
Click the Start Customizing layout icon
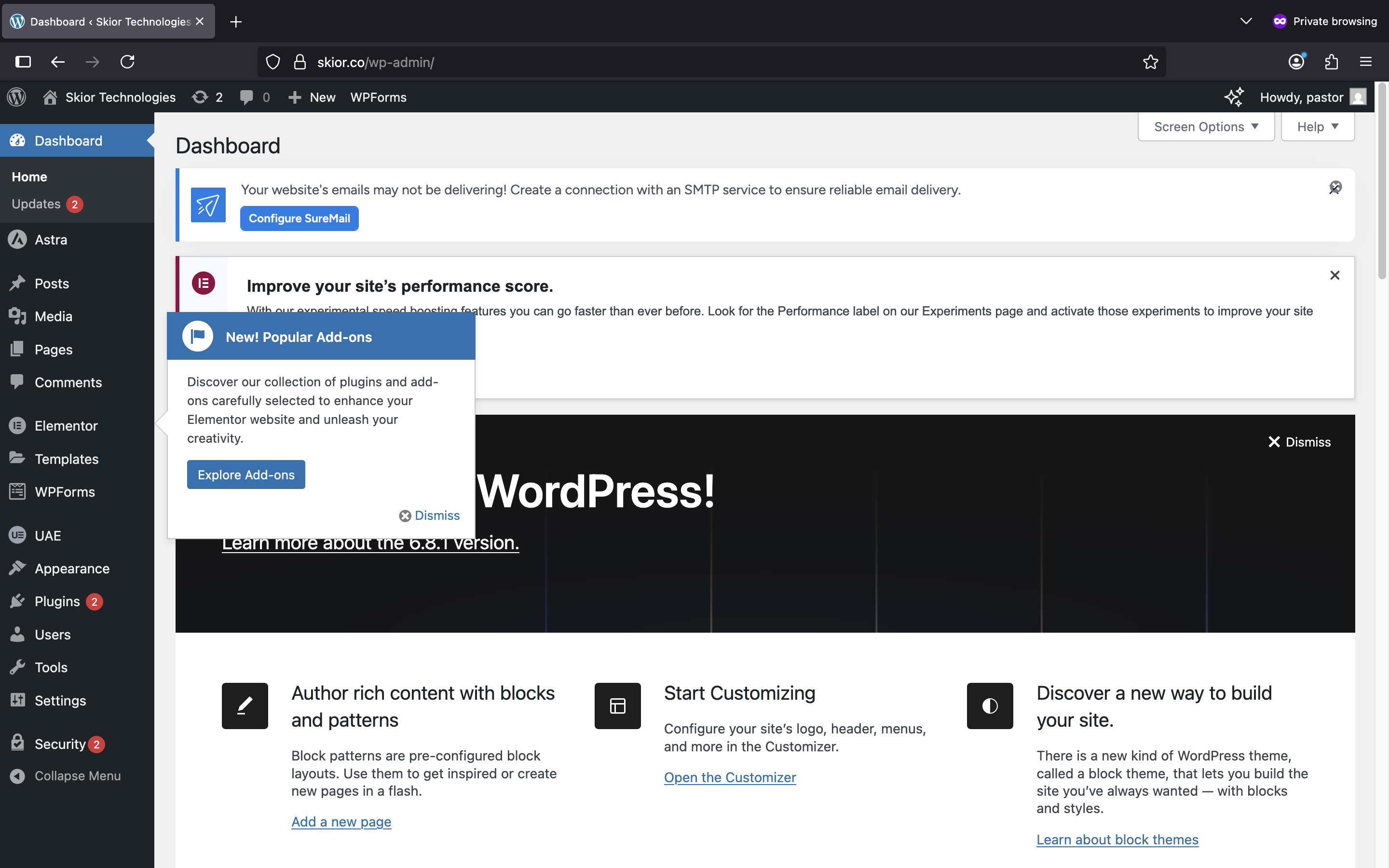tap(618, 705)
